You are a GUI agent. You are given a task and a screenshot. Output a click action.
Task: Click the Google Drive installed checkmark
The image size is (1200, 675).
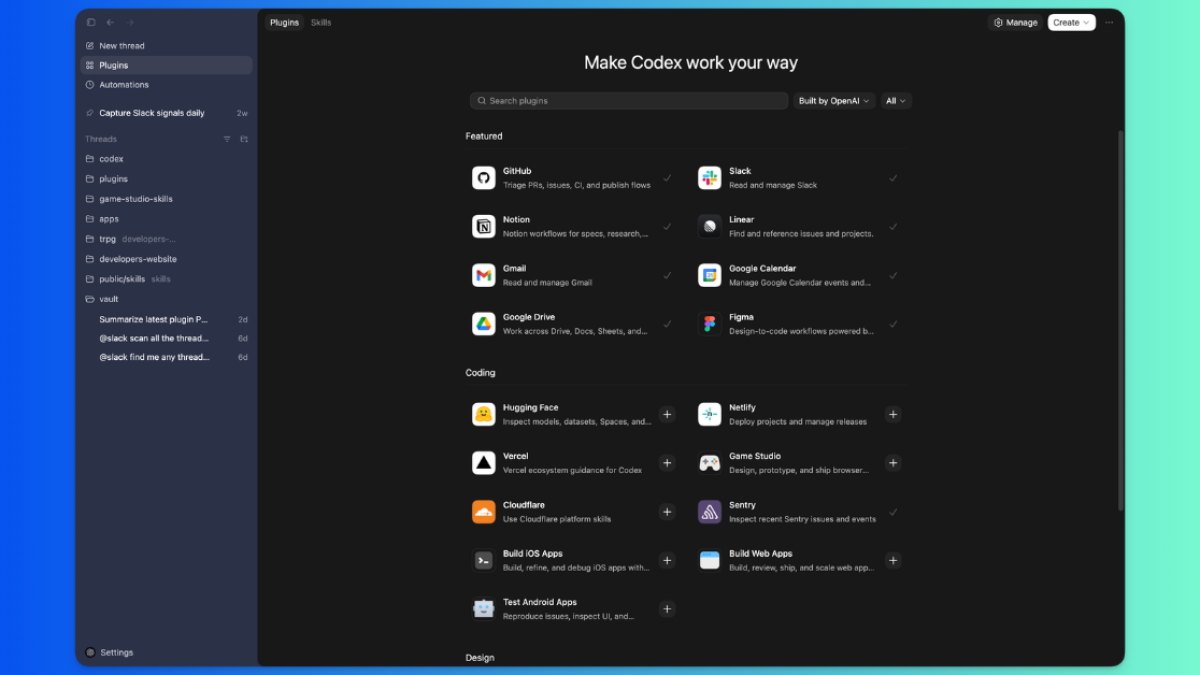coord(667,324)
